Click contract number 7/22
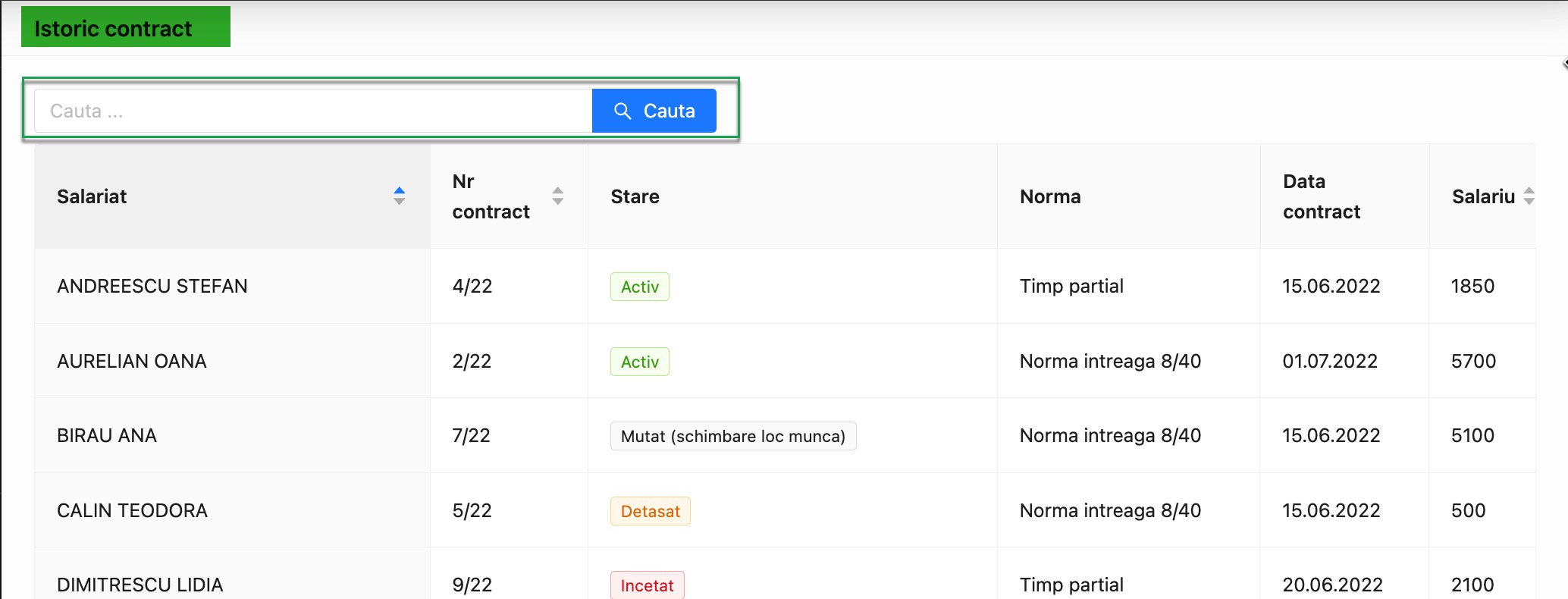 pos(472,435)
